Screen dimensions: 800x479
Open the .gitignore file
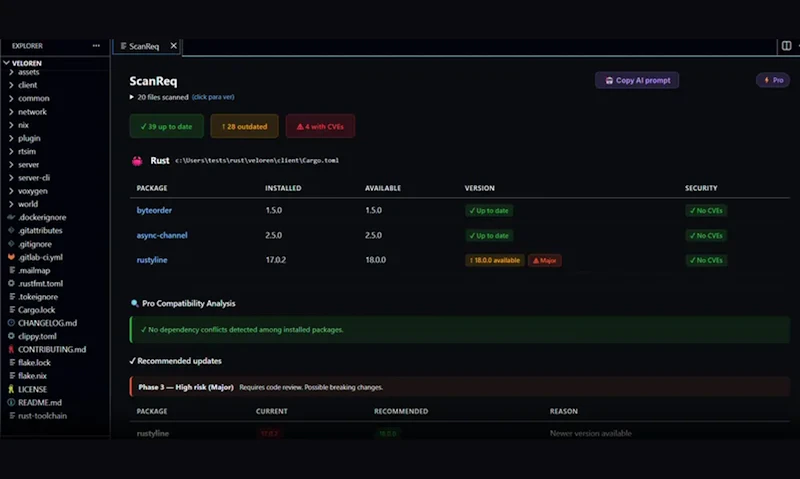point(35,244)
